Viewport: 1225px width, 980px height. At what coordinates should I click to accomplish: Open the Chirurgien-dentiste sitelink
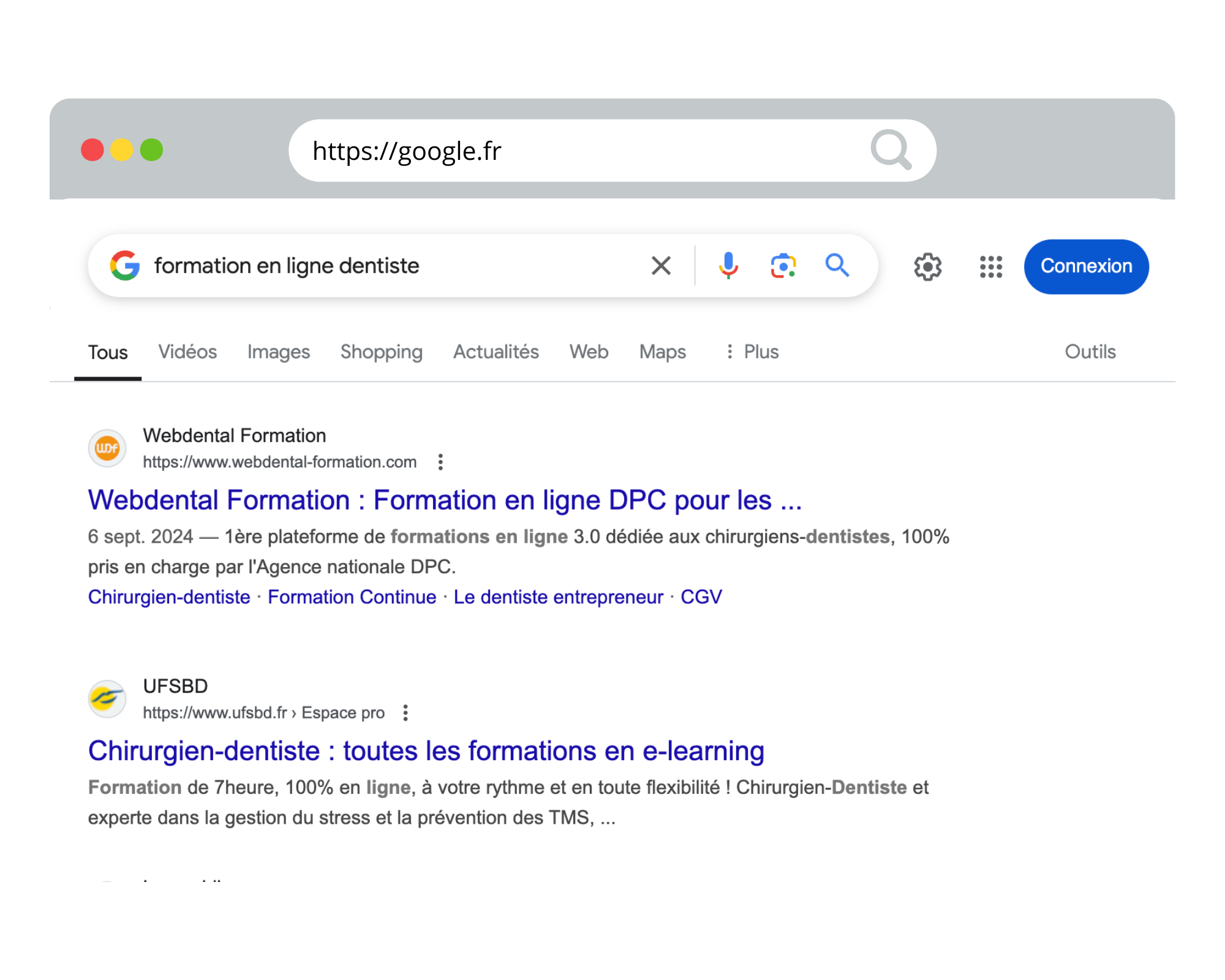point(169,597)
